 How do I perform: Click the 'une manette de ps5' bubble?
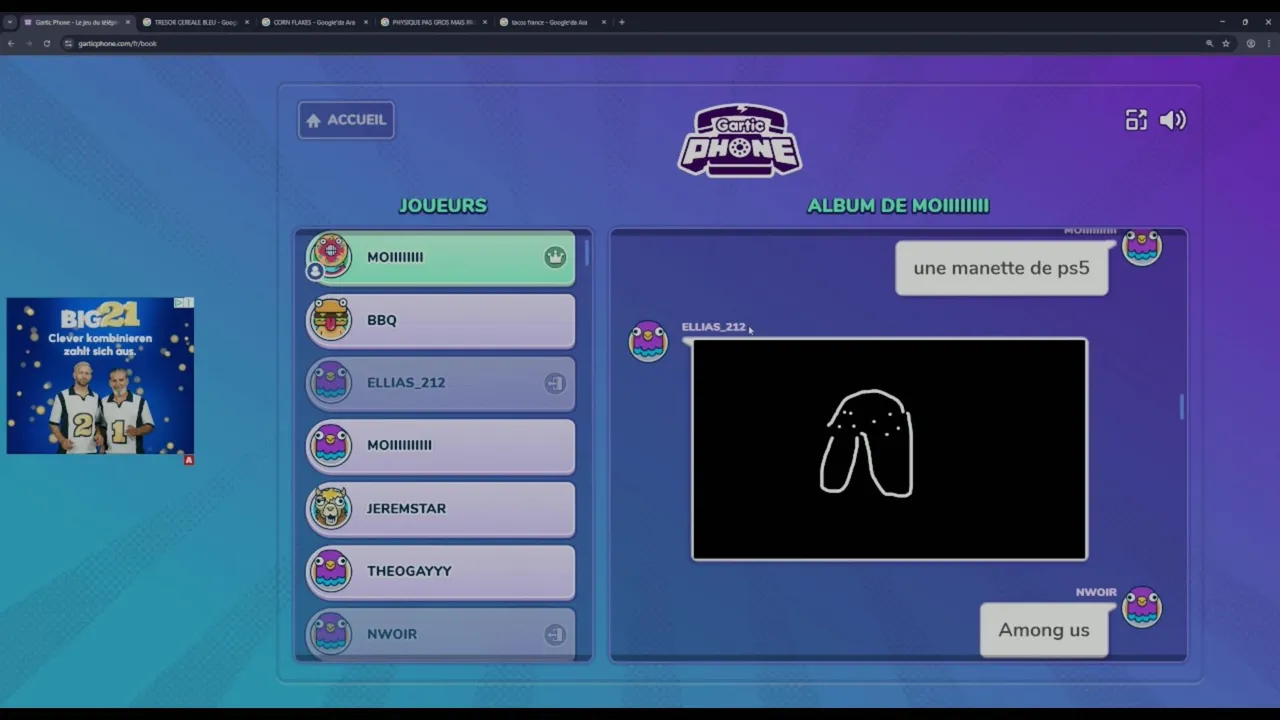click(x=1001, y=268)
